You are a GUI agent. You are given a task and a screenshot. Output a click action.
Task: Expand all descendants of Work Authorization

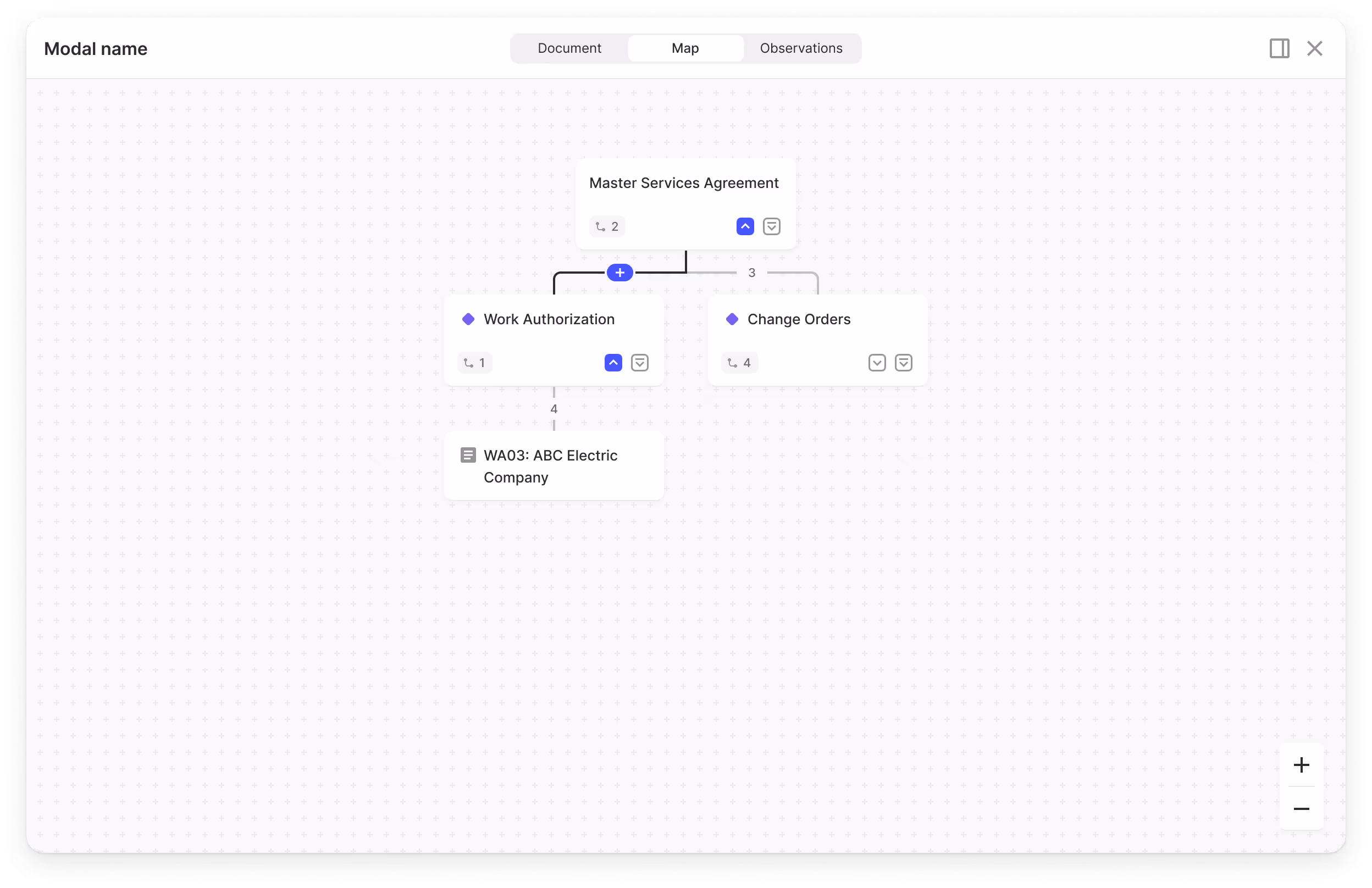pyautogui.click(x=639, y=363)
